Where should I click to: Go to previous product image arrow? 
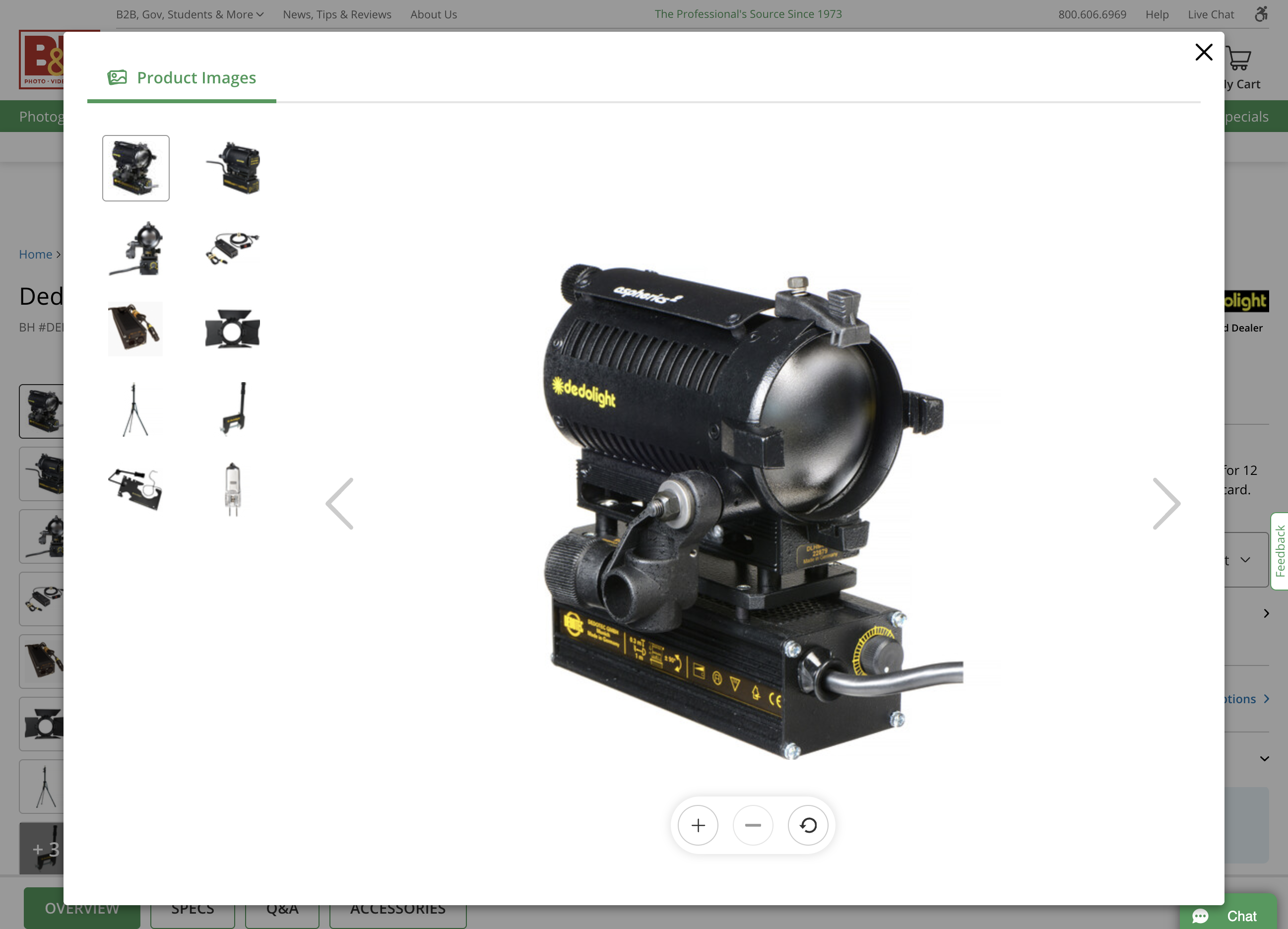(340, 503)
